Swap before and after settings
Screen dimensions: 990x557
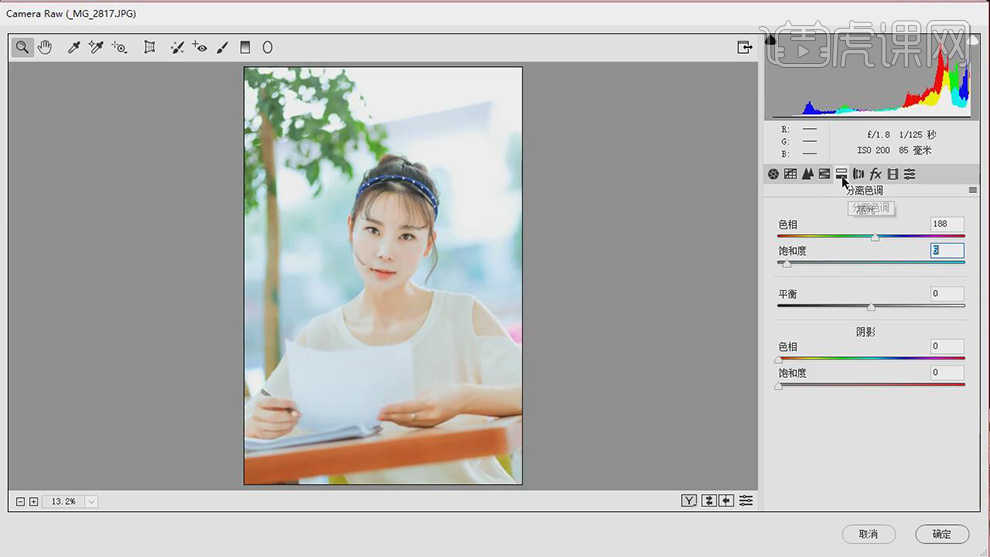click(709, 501)
